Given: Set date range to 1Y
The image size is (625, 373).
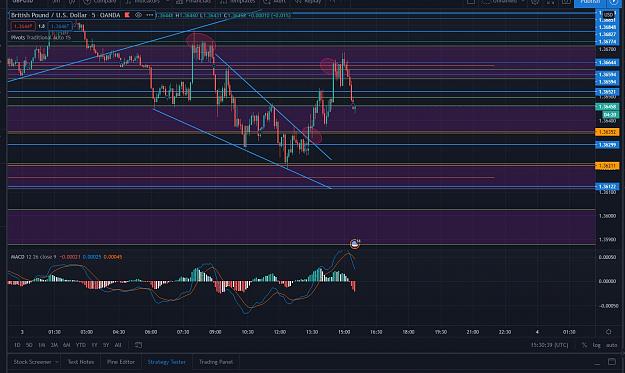Looking at the screenshot, I should [x=94, y=345].
